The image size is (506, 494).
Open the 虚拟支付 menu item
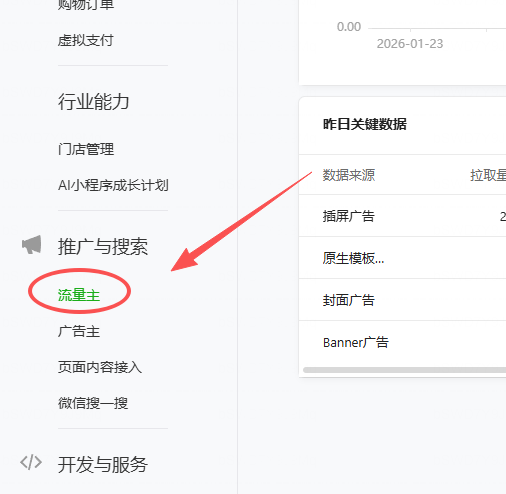point(86,41)
